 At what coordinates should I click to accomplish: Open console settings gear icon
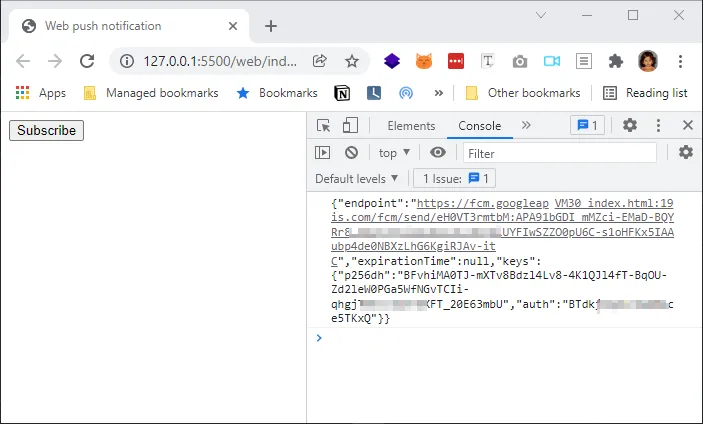[686, 153]
